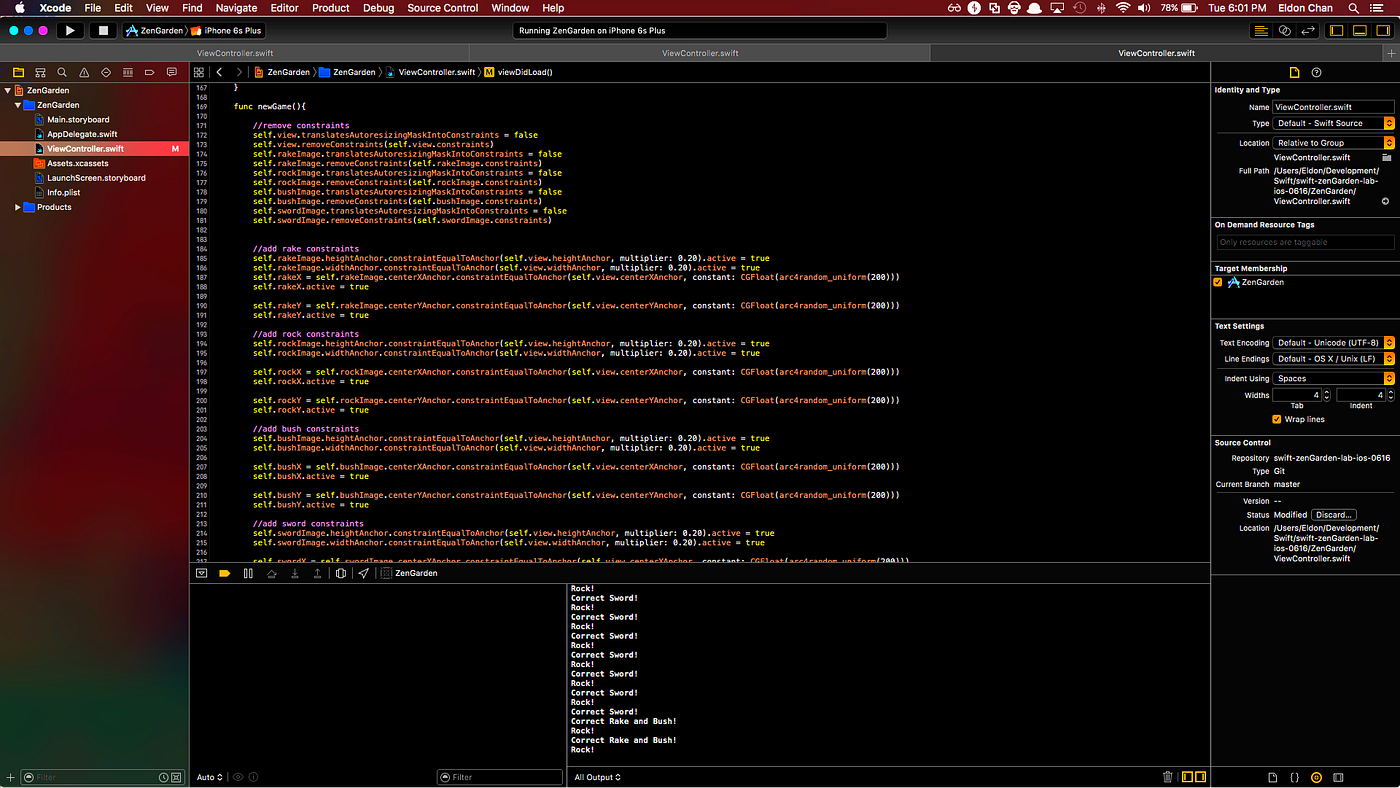Toggle ZenGarden target membership checkbox
This screenshot has height=788, width=1400.
point(1217,281)
